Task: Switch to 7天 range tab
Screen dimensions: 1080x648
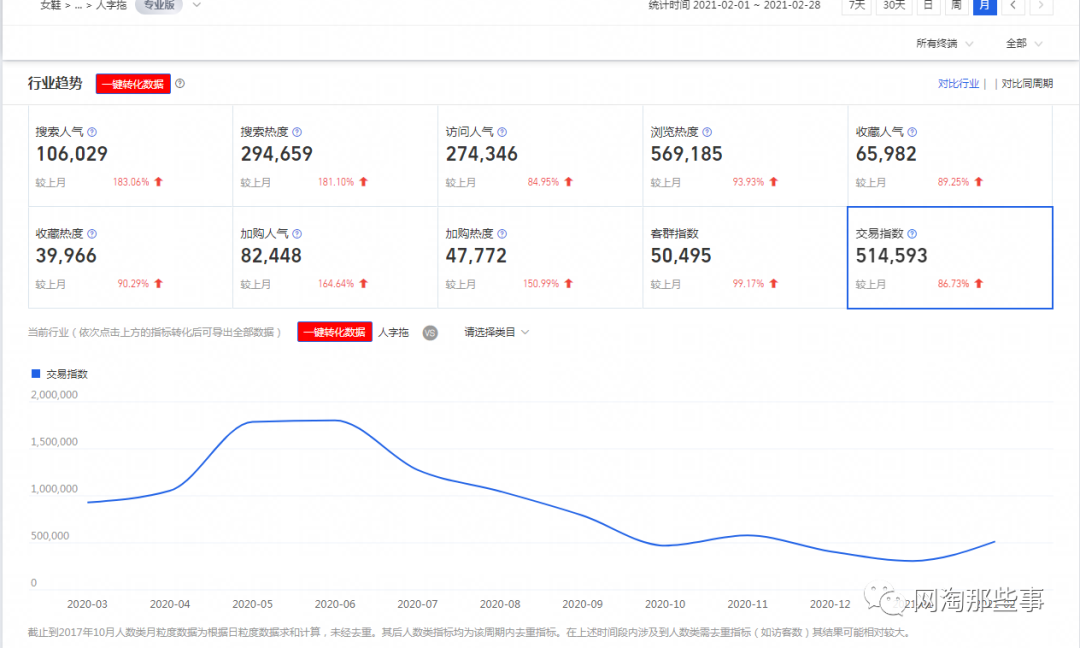Action: (857, 6)
